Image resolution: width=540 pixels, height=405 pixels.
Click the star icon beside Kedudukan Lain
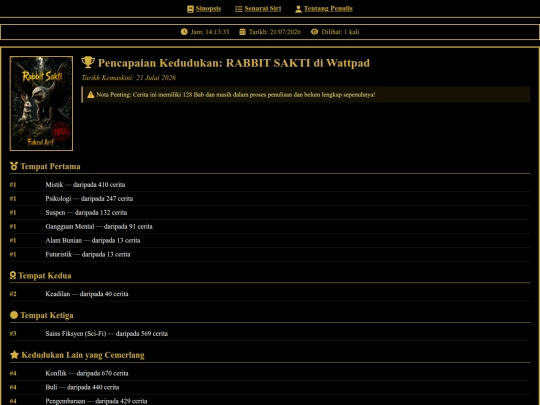(14, 355)
